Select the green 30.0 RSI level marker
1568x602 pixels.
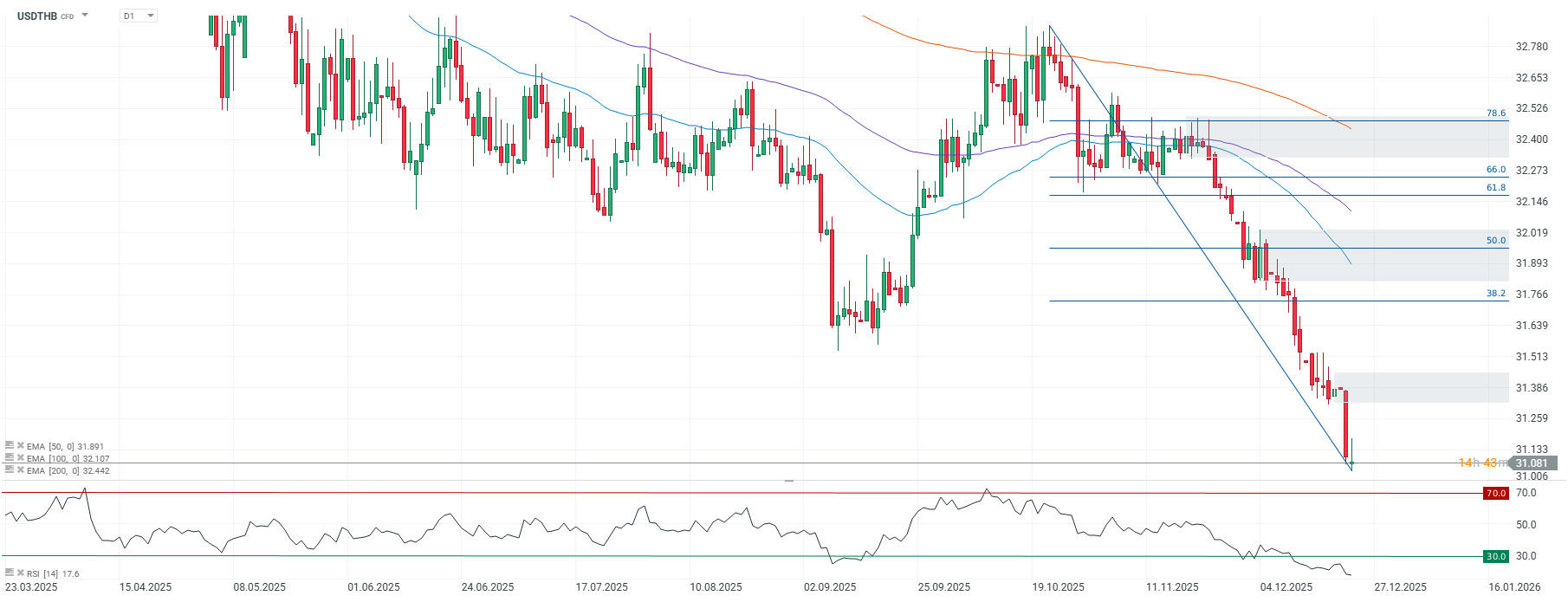tap(1496, 556)
